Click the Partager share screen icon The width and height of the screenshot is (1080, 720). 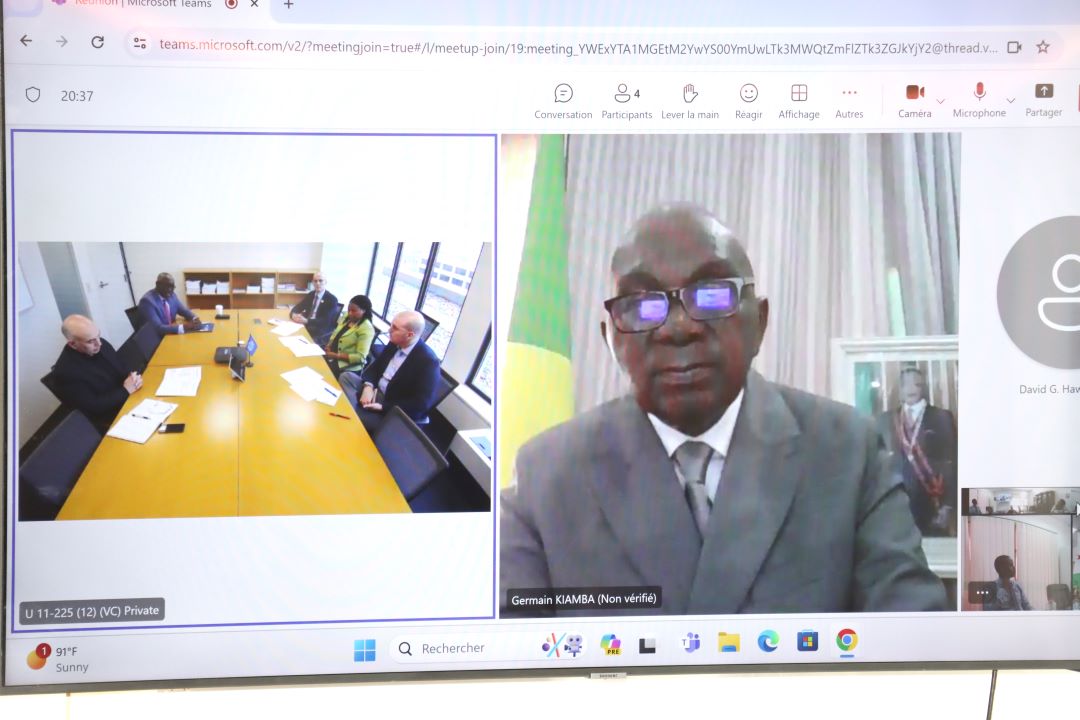[x=1043, y=98]
